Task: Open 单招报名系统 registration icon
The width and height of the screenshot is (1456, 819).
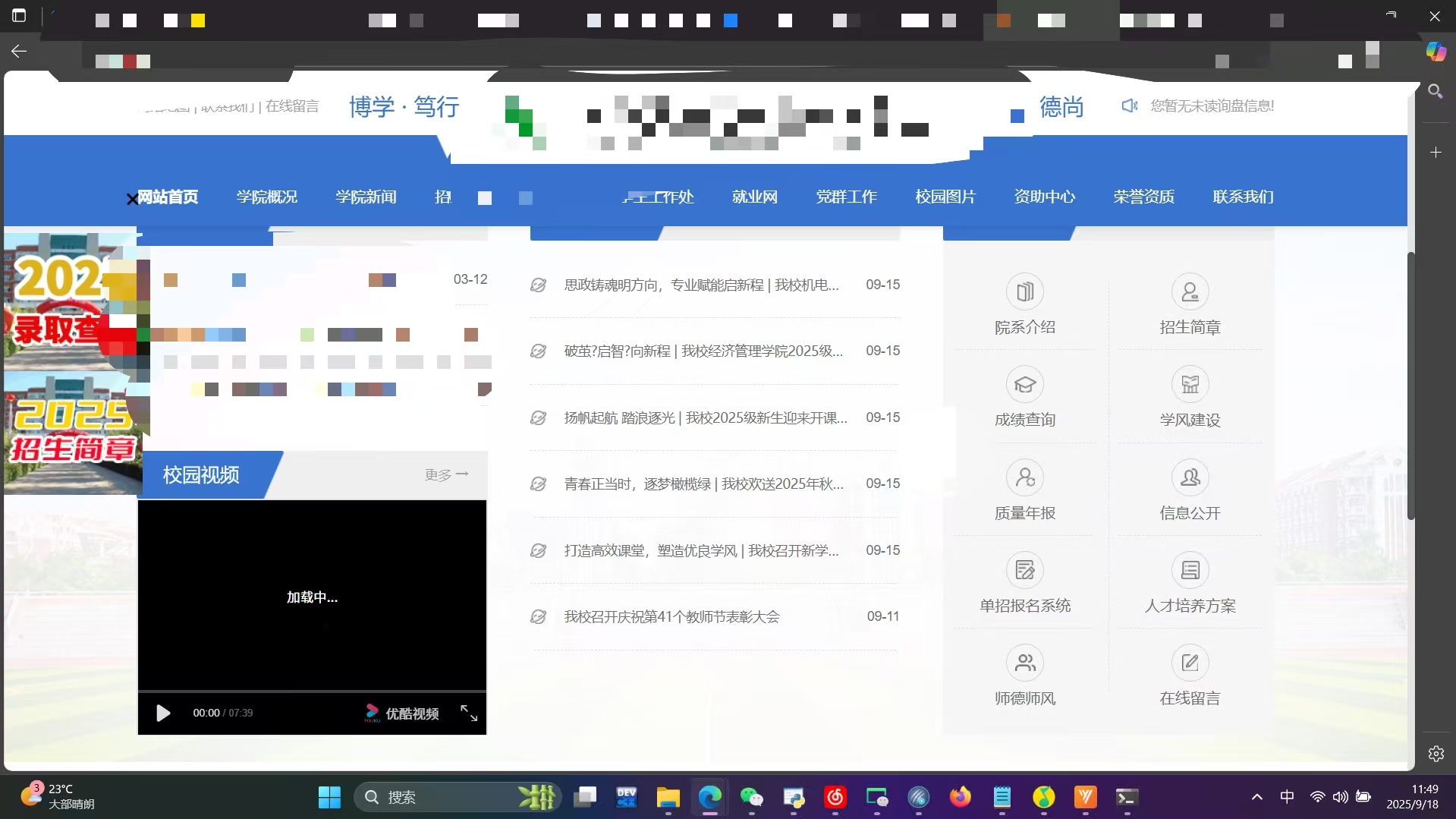Action: click(1024, 571)
